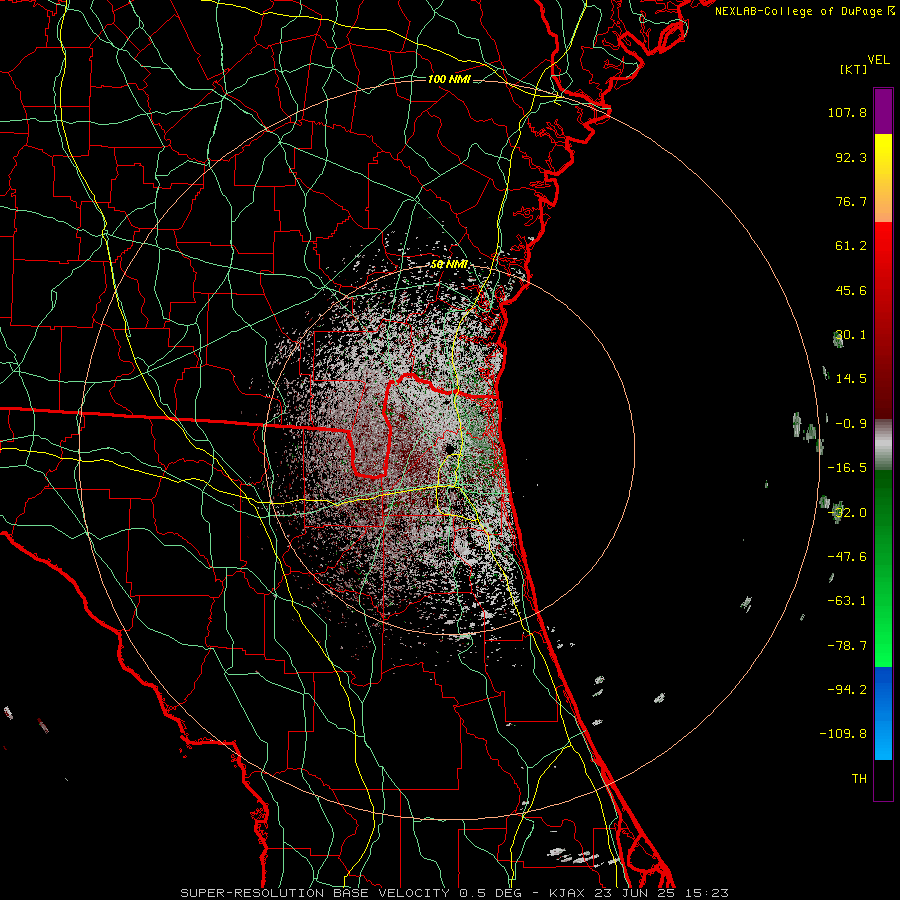Click the 50 NMI range ring label
900x900 pixels.
pos(449,265)
